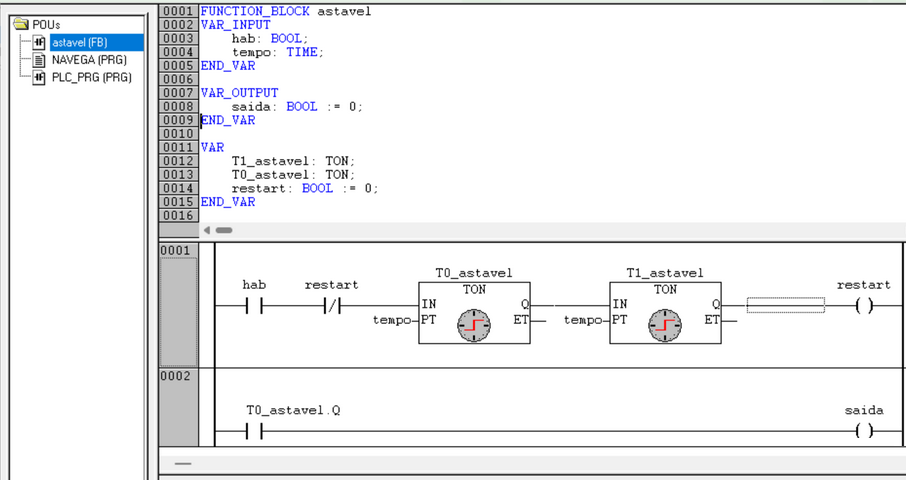Click the T1_astavel timer clock icon
Image resolution: width=906 pixels, height=480 pixels.
(664, 325)
